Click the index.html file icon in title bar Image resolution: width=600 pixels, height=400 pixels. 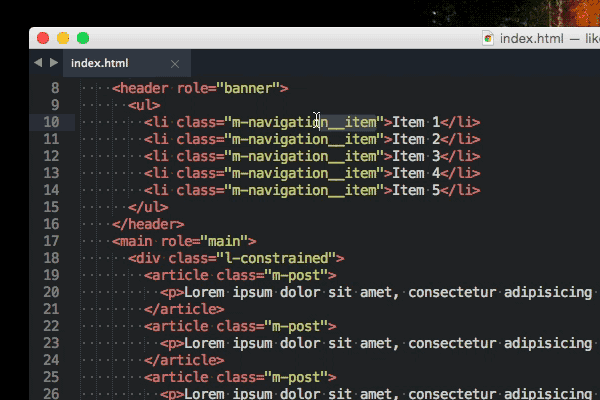(x=488, y=38)
